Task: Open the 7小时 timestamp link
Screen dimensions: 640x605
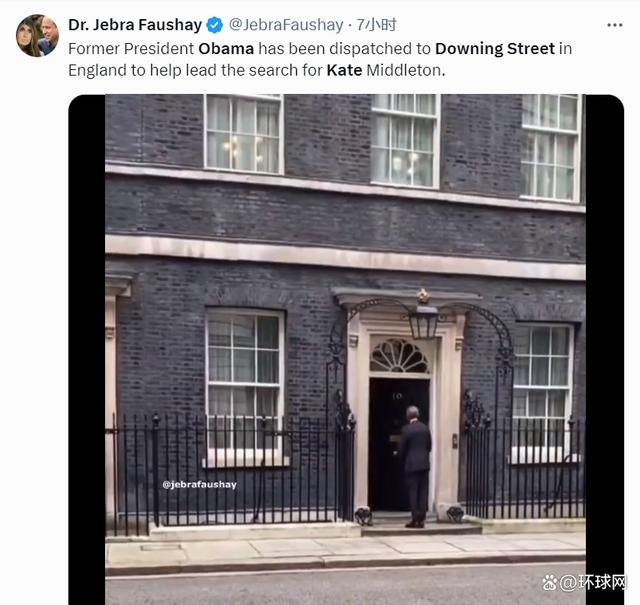Action: 376,25
